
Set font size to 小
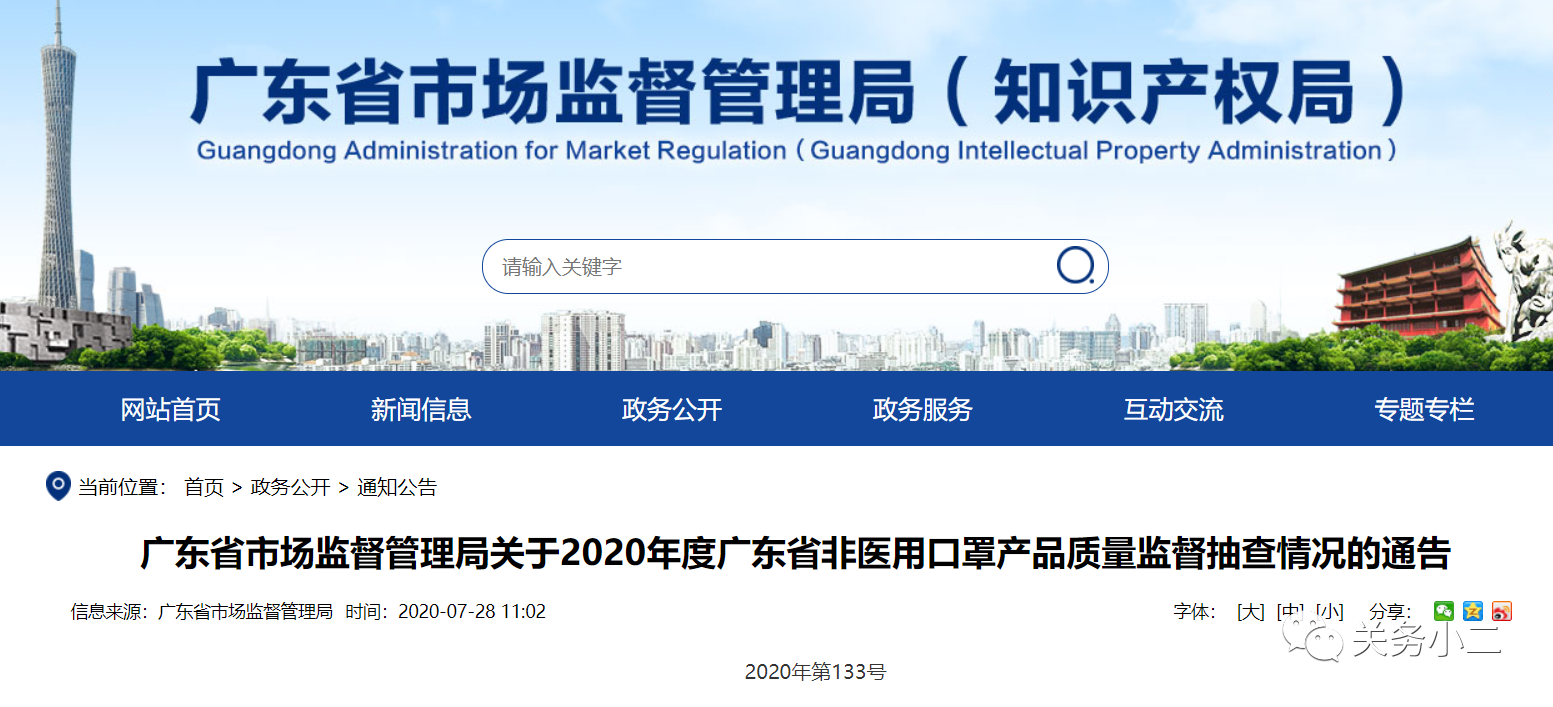pos(1329,612)
